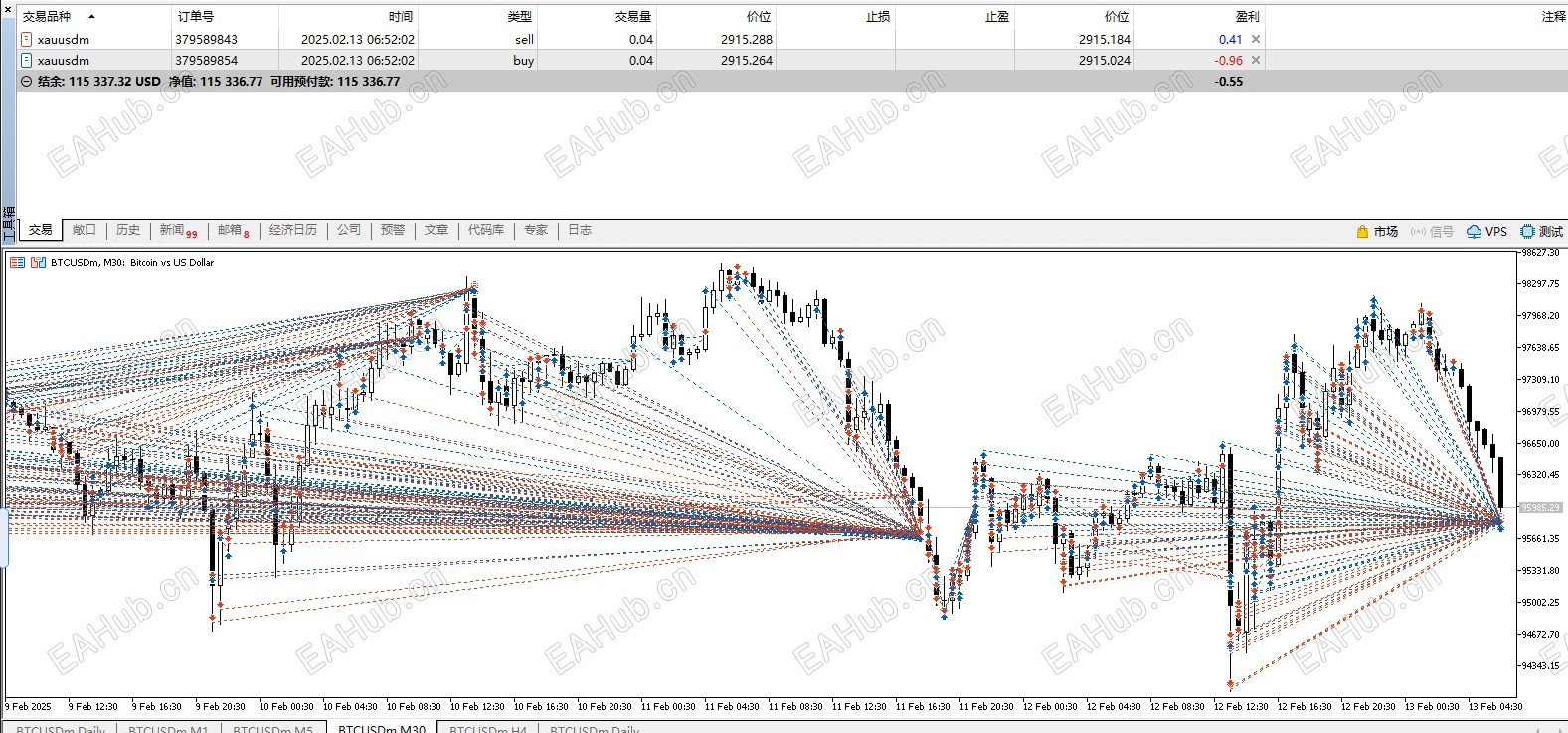Image resolution: width=1568 pixels, height=733 pixels.
Task: Collapse the balance summary row
Action: coord(26,82)
